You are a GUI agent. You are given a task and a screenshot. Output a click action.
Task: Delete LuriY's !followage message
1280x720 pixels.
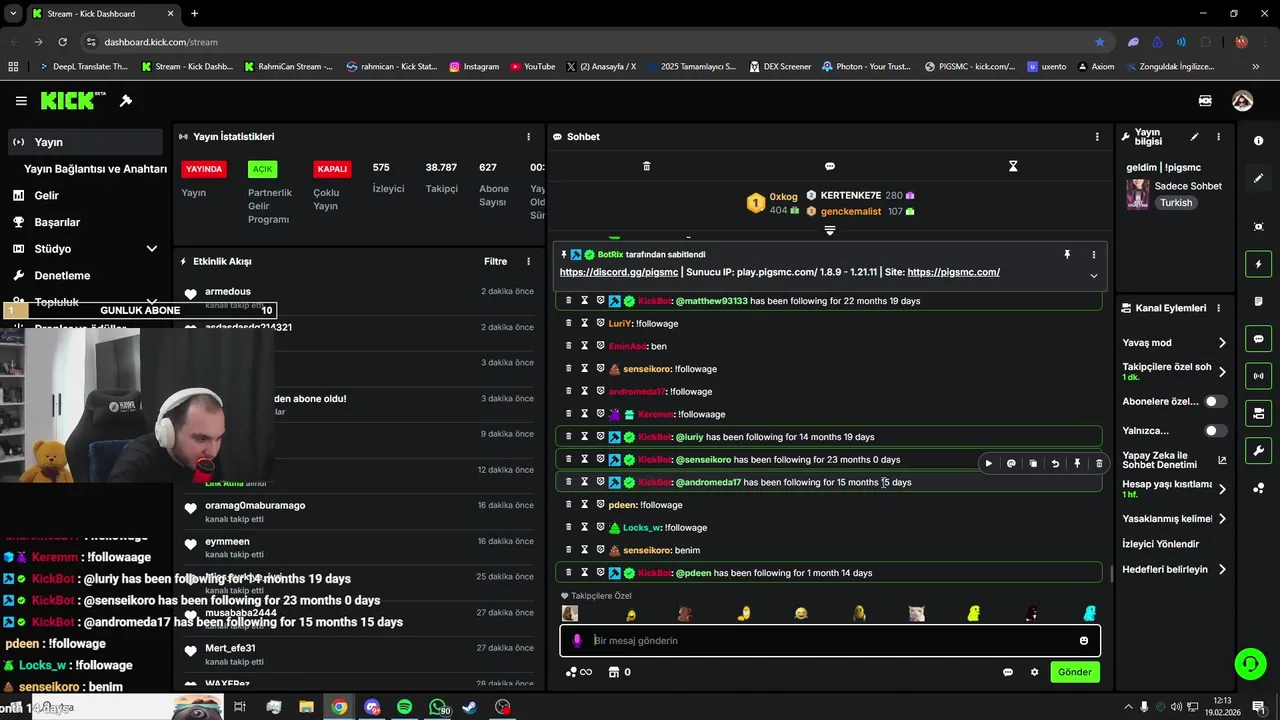pyautogui.click(x=569, y=323)
